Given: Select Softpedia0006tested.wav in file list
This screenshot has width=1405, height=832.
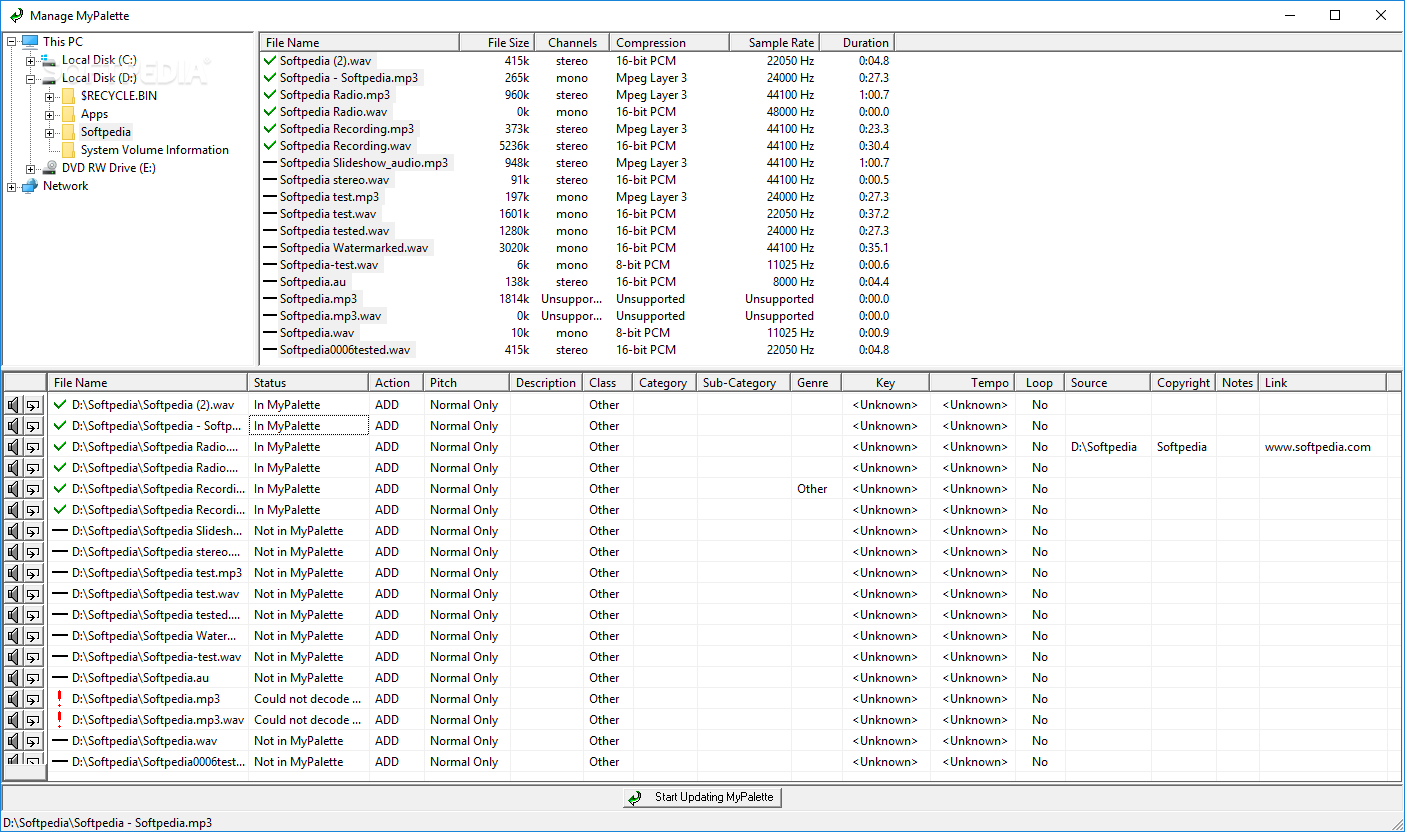Looking at the screenshot, I should pos(345,349).
